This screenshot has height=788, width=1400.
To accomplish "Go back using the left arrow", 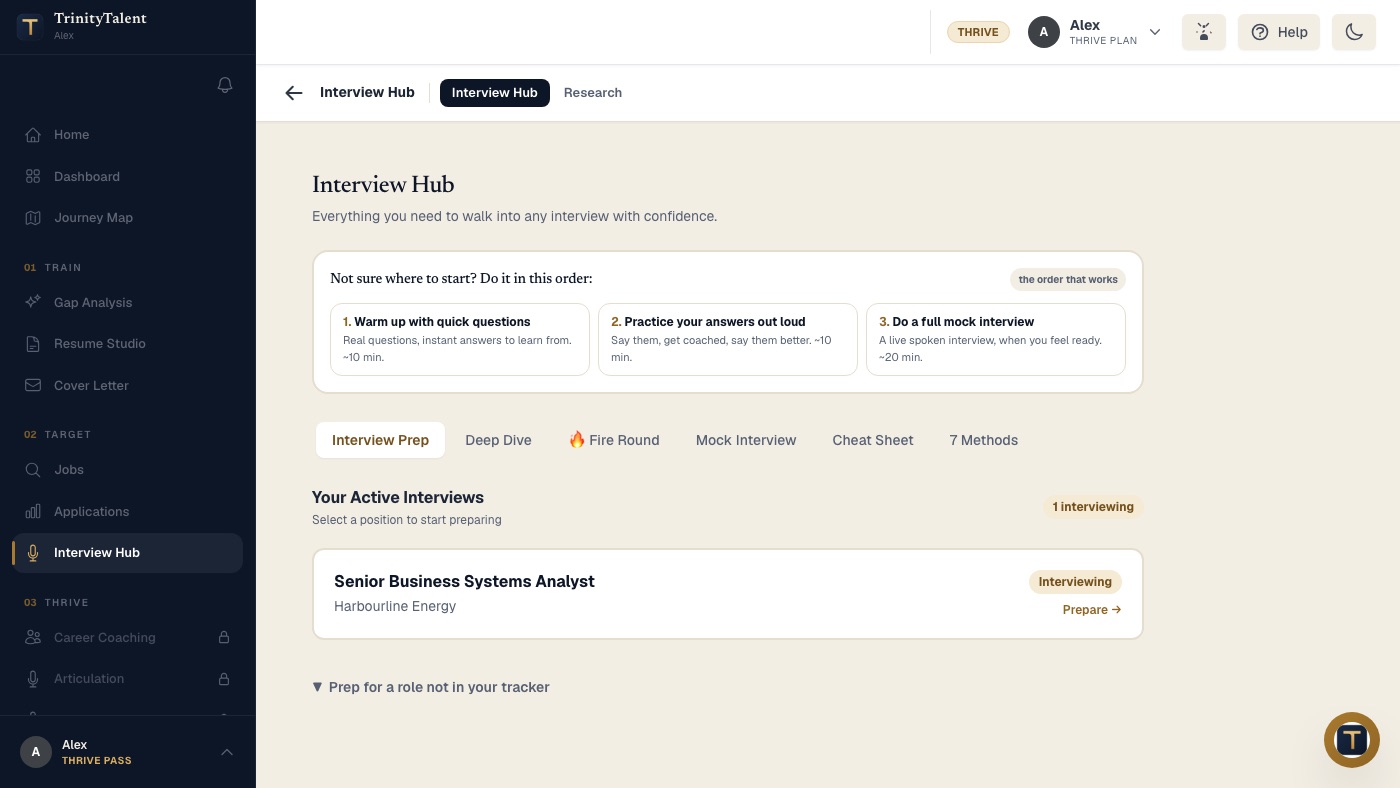I will [293, 93].
